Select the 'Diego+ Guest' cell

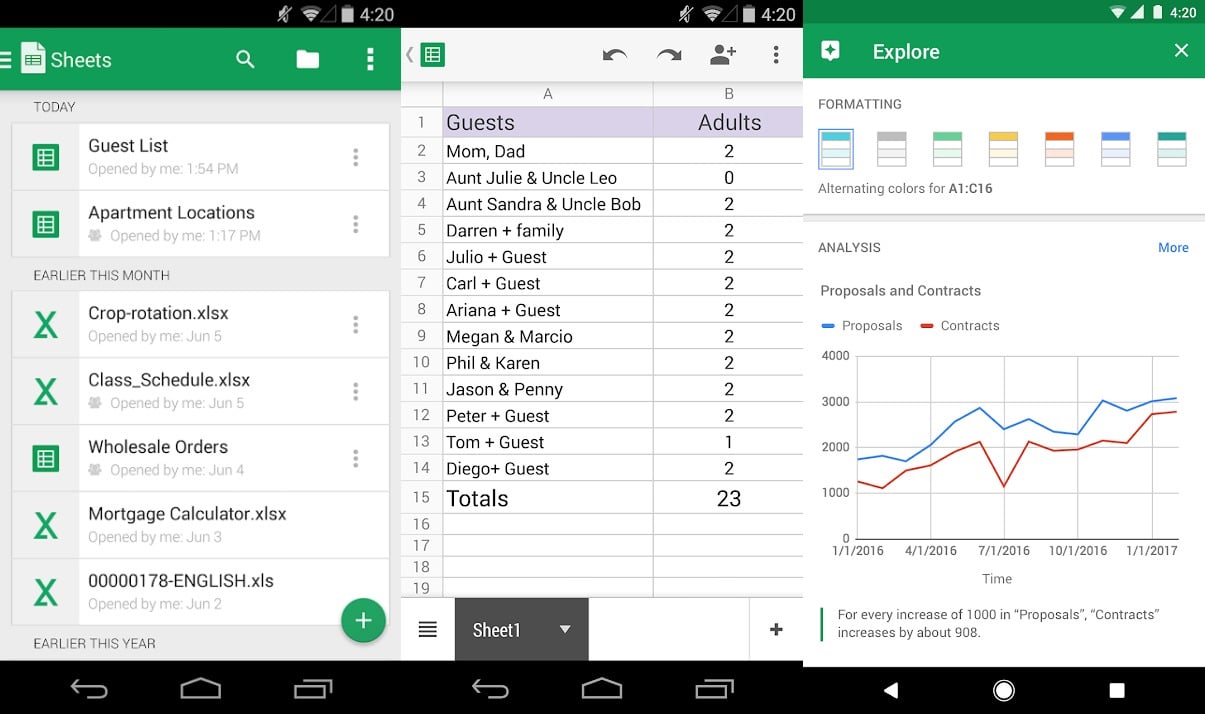(x=548, y=468)
